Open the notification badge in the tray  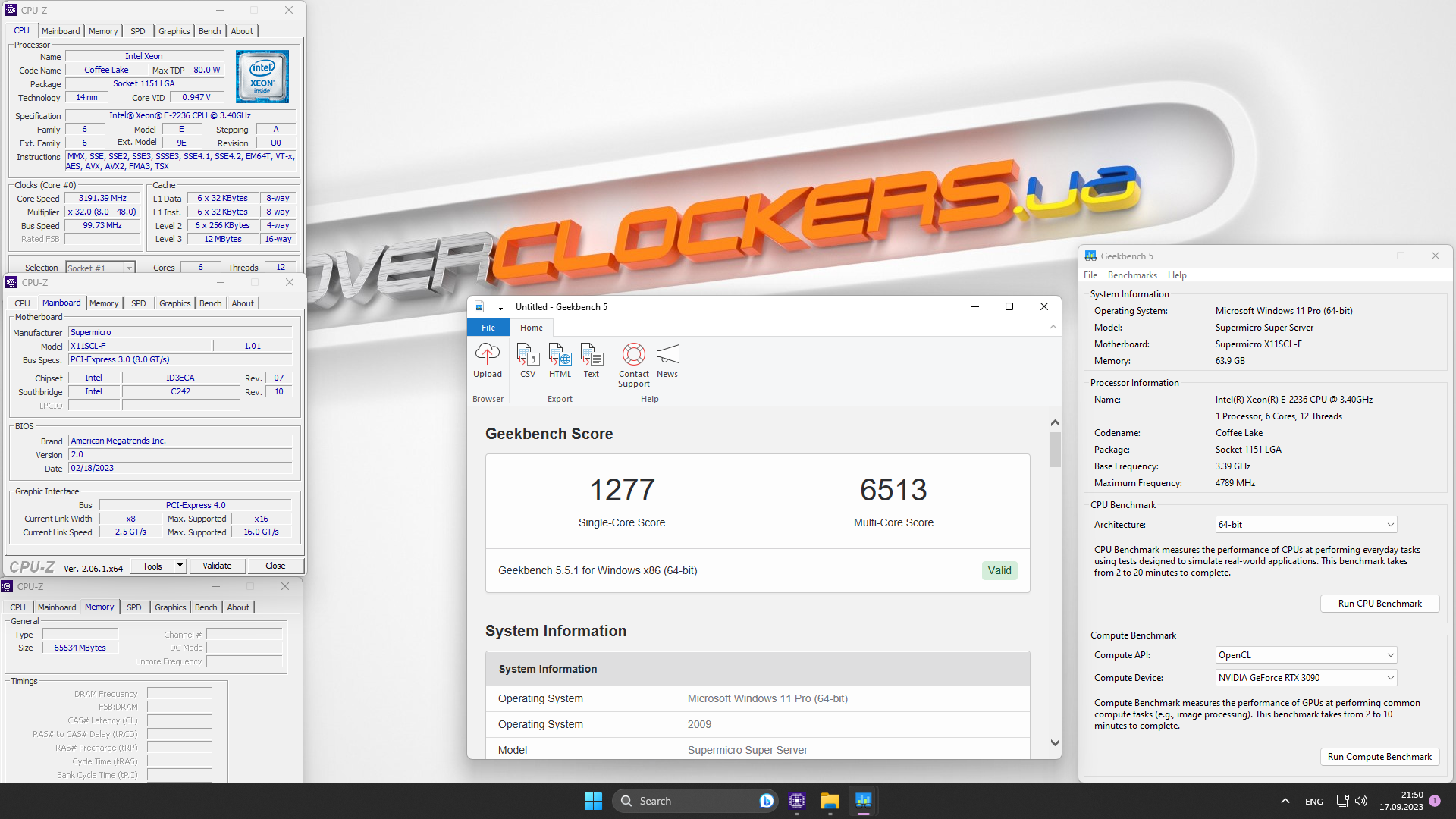tap(1435, 801)
